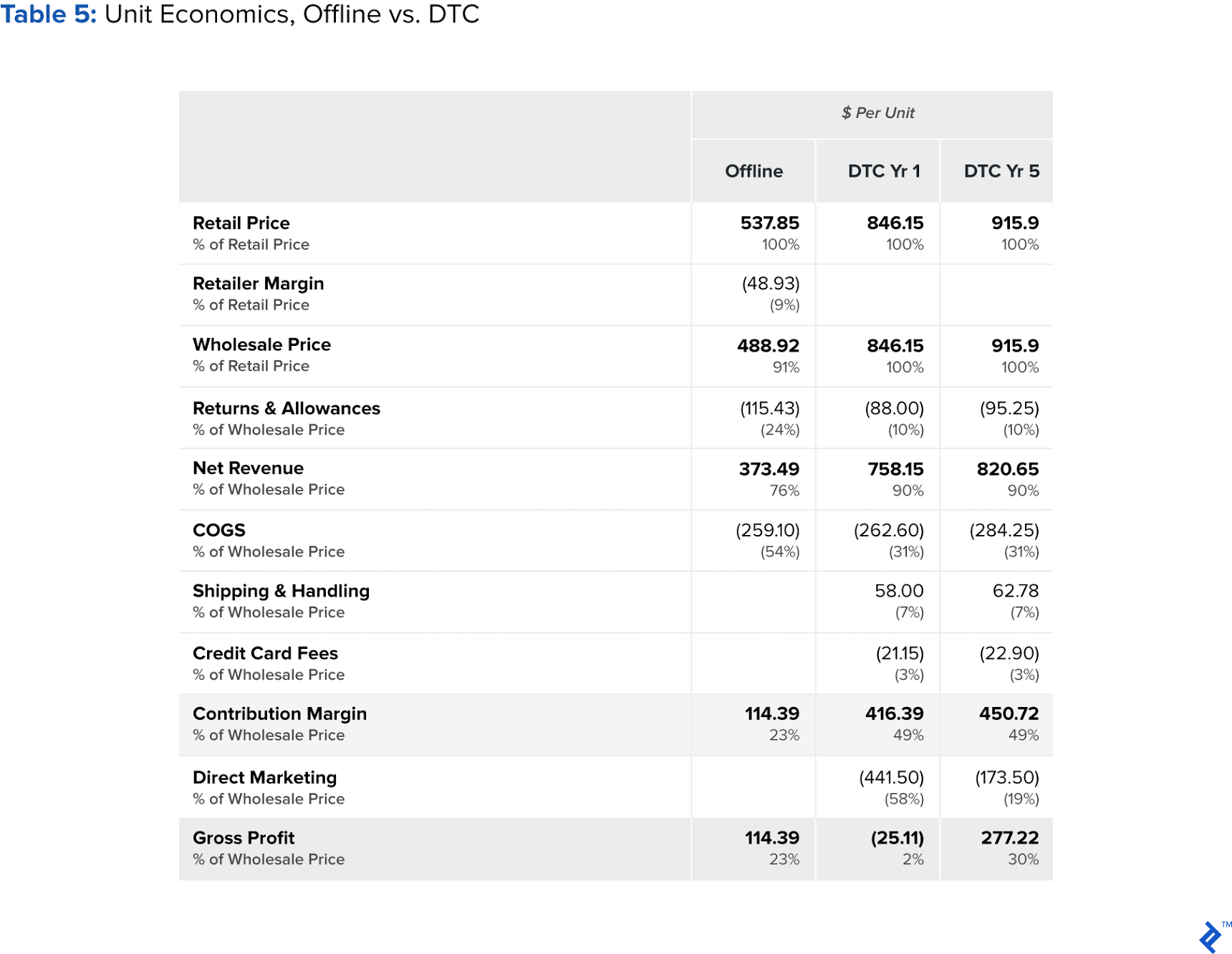Image resolution: width=1232 pixels, height=954 pixels.
Task: Click DTC Yr 5 gross profit 277.22
Action: tap(1010, 838)
